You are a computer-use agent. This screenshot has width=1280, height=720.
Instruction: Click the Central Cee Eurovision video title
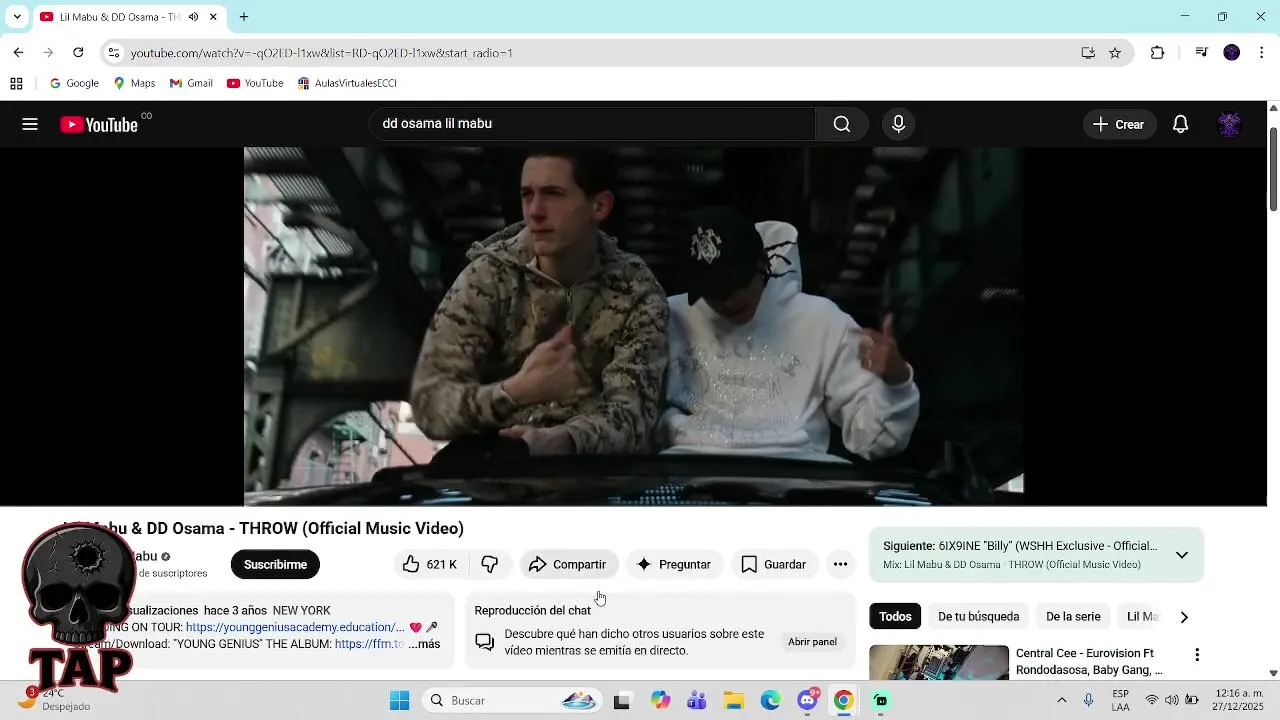click(1090, 662)
